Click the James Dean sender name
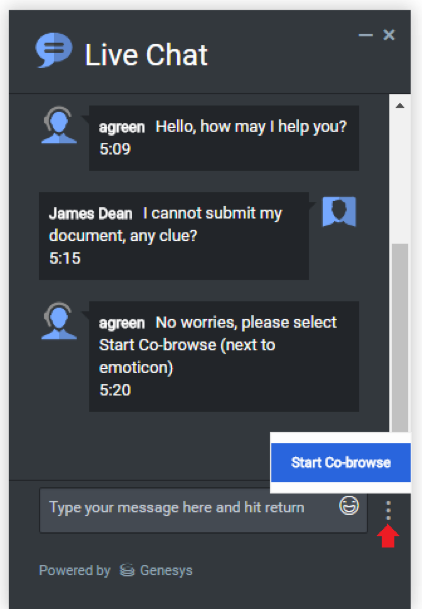Viewport: 422px width, 609px height. click(90, 214)
